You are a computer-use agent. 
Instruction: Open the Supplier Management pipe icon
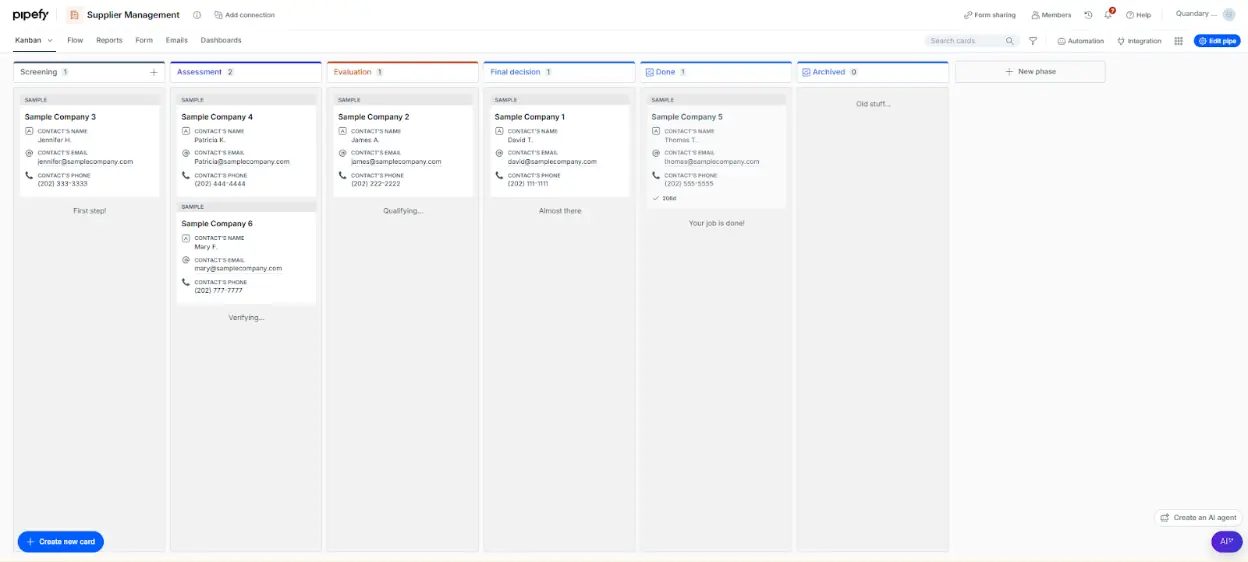tap(74, 15)
